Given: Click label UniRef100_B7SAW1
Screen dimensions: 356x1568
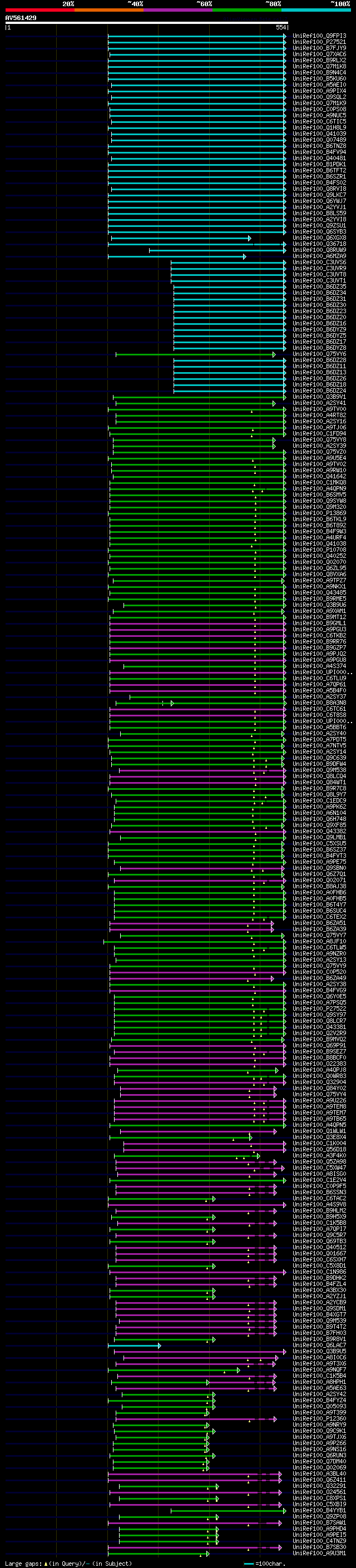Looking at the screenshot, I should coord(319,1522).
